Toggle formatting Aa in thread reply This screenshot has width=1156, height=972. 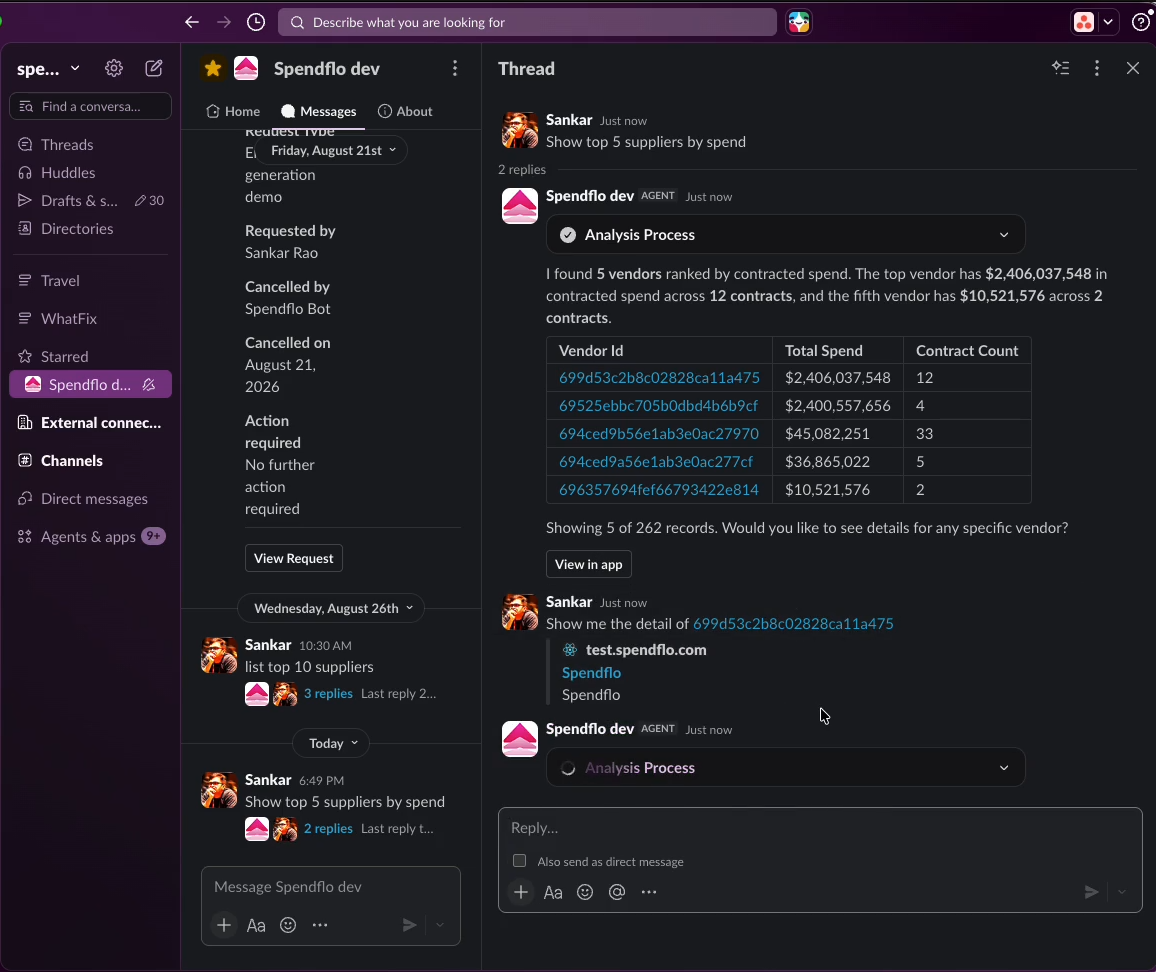(553, 892)
